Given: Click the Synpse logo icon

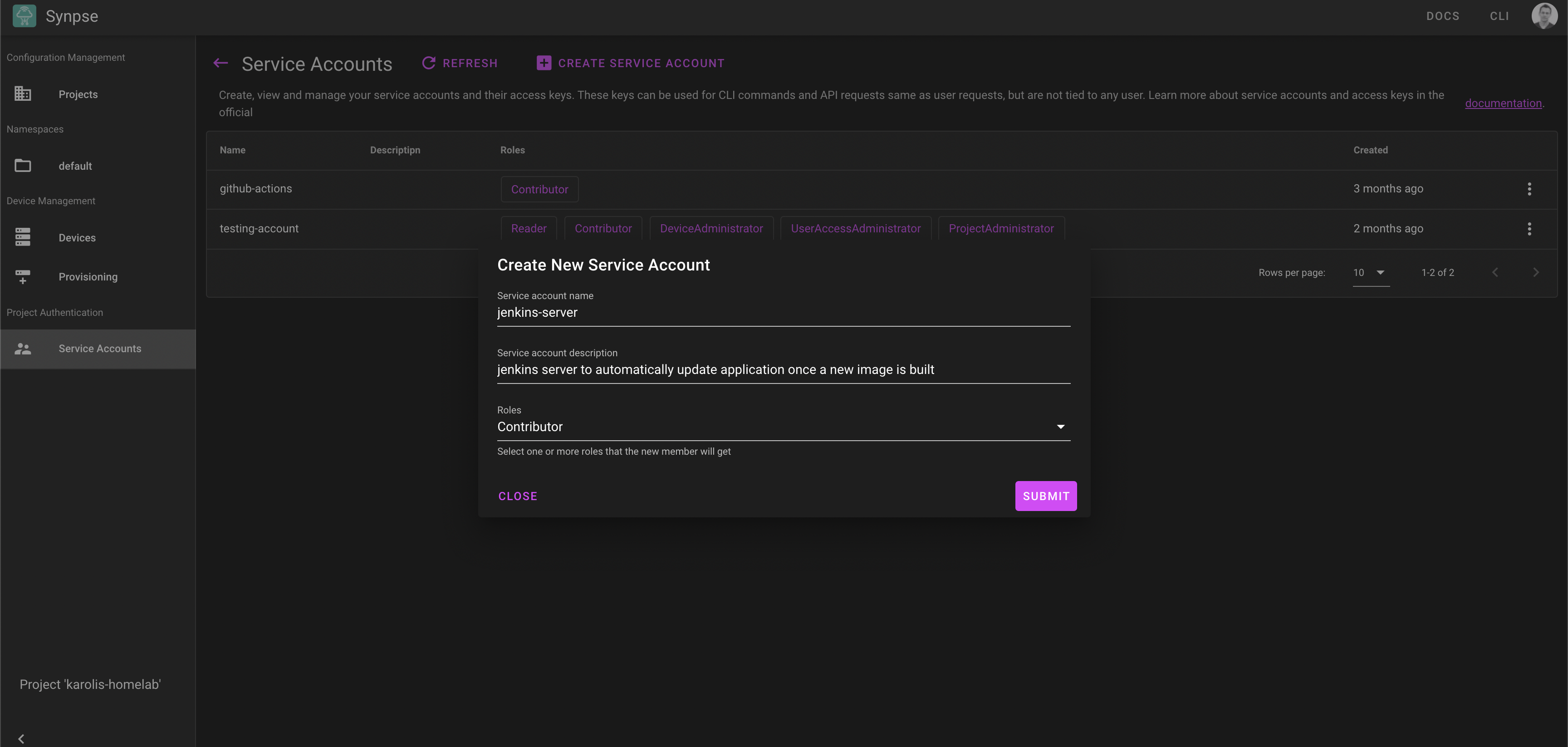Looking at the screenshot, I should coord(24,16).
